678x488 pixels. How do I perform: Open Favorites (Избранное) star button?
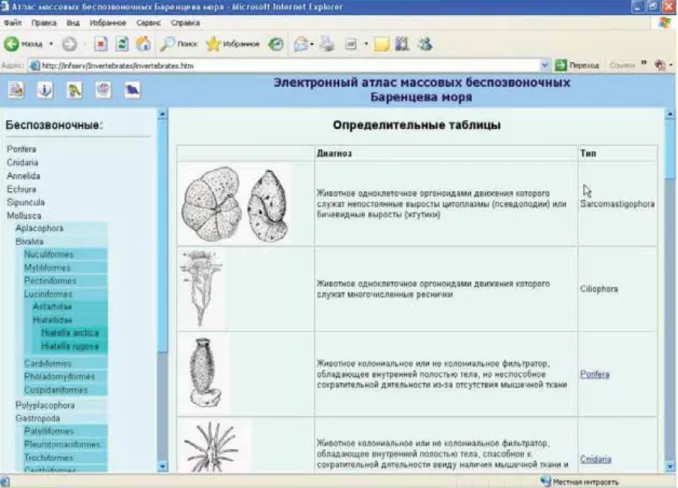233,44
